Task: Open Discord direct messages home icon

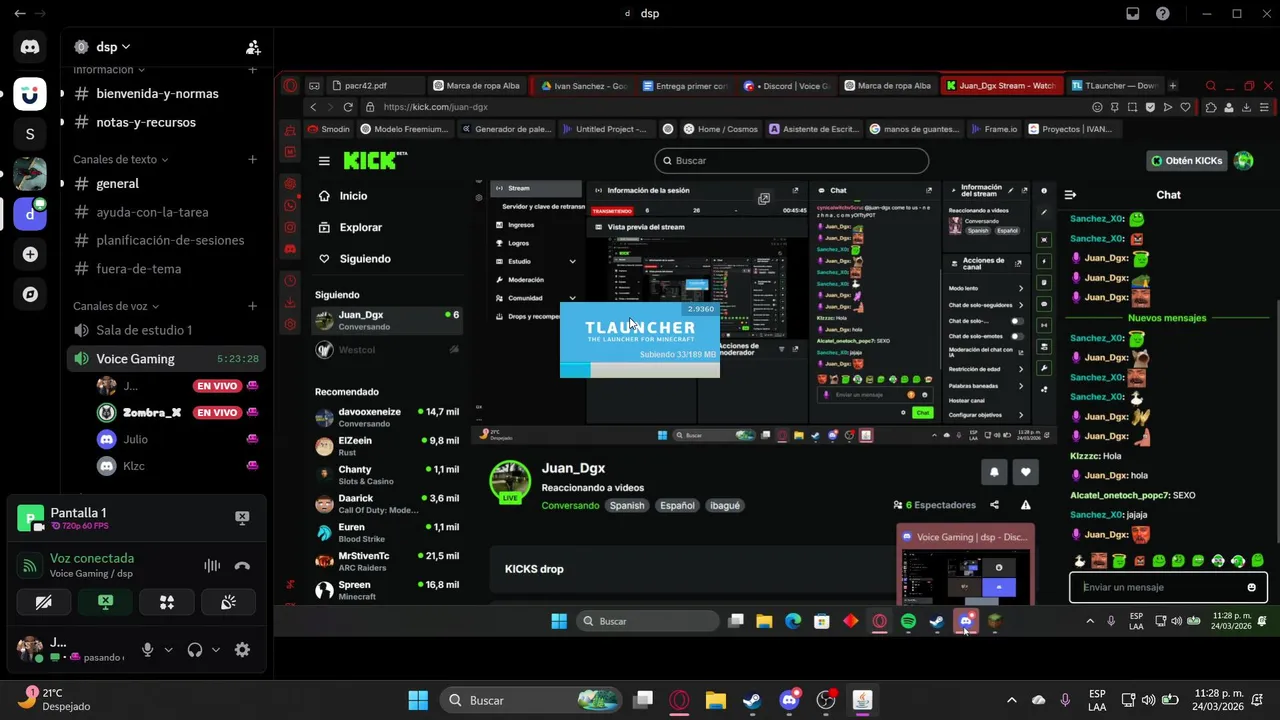Action: [30, 46]
